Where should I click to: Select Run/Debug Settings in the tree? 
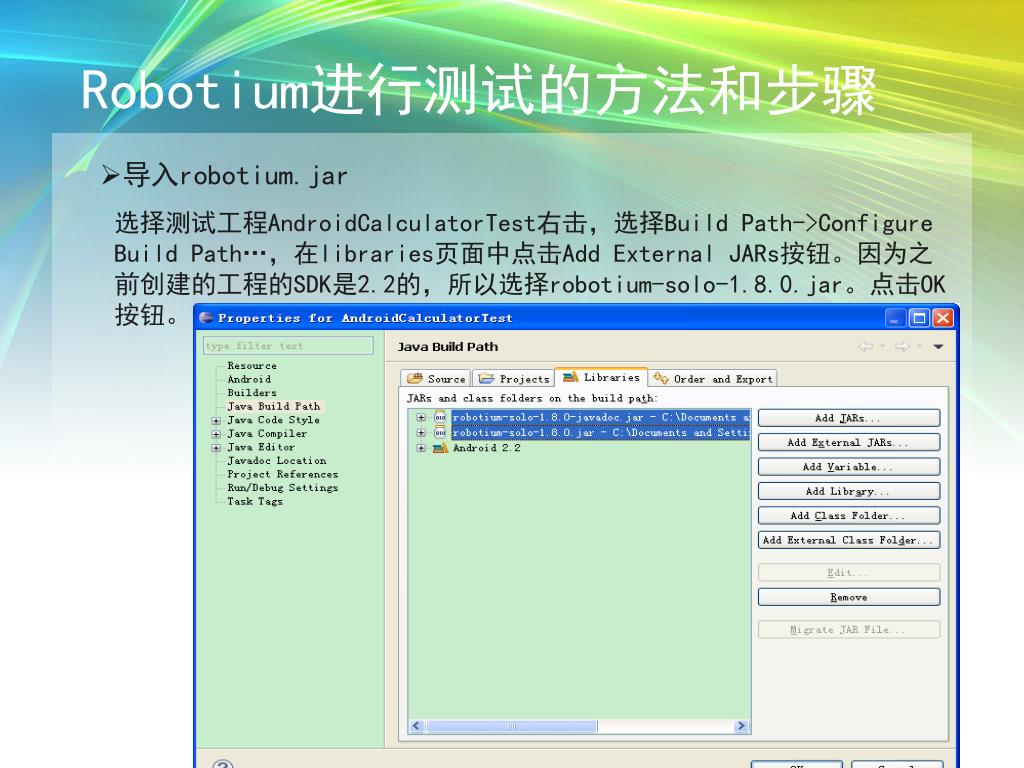(283, 488)
